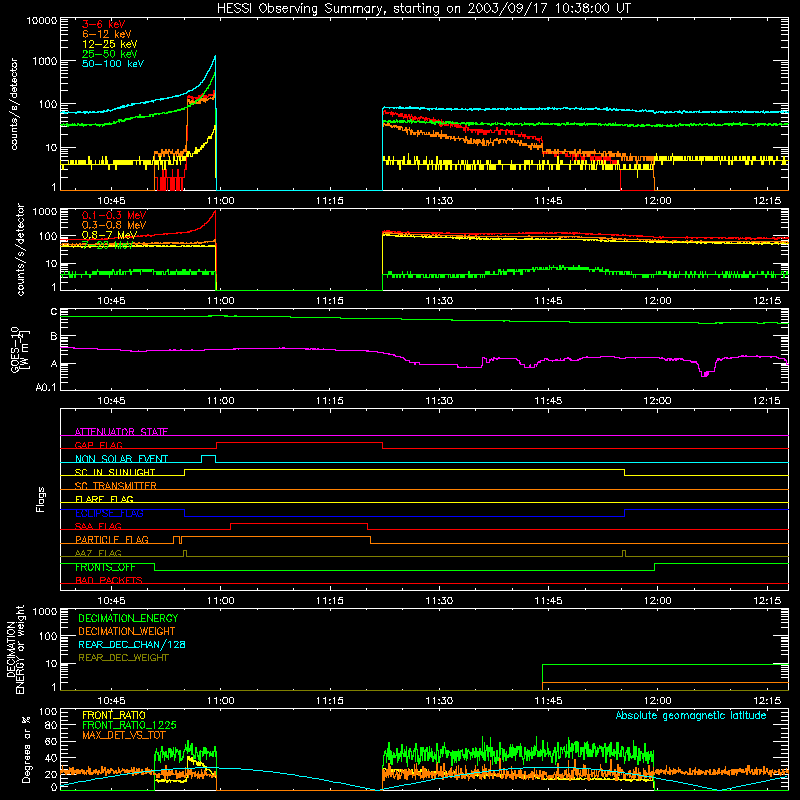Click the GAP_FLAG label
Viewport: 800px width, 800px height.
(x=98, y=445)
